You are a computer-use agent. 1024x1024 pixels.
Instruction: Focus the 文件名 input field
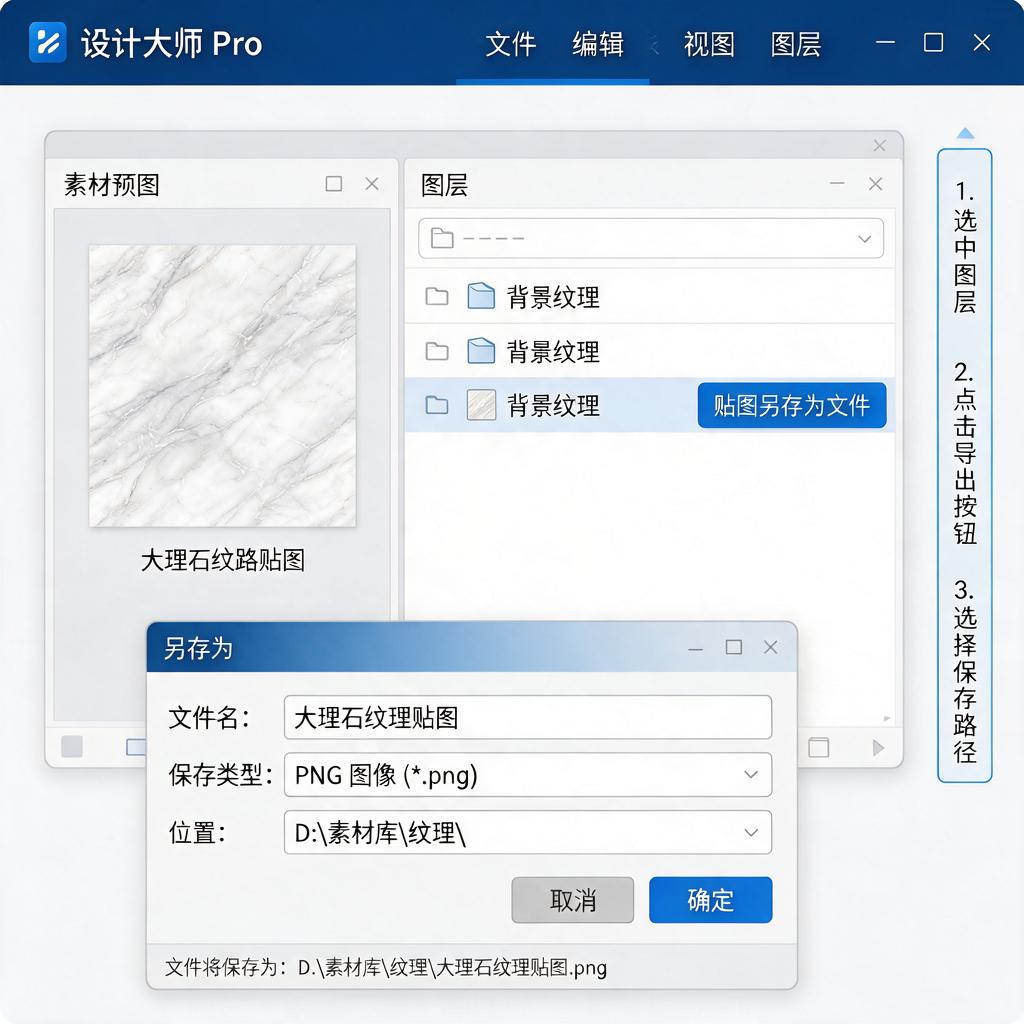[x=528, y=717]
